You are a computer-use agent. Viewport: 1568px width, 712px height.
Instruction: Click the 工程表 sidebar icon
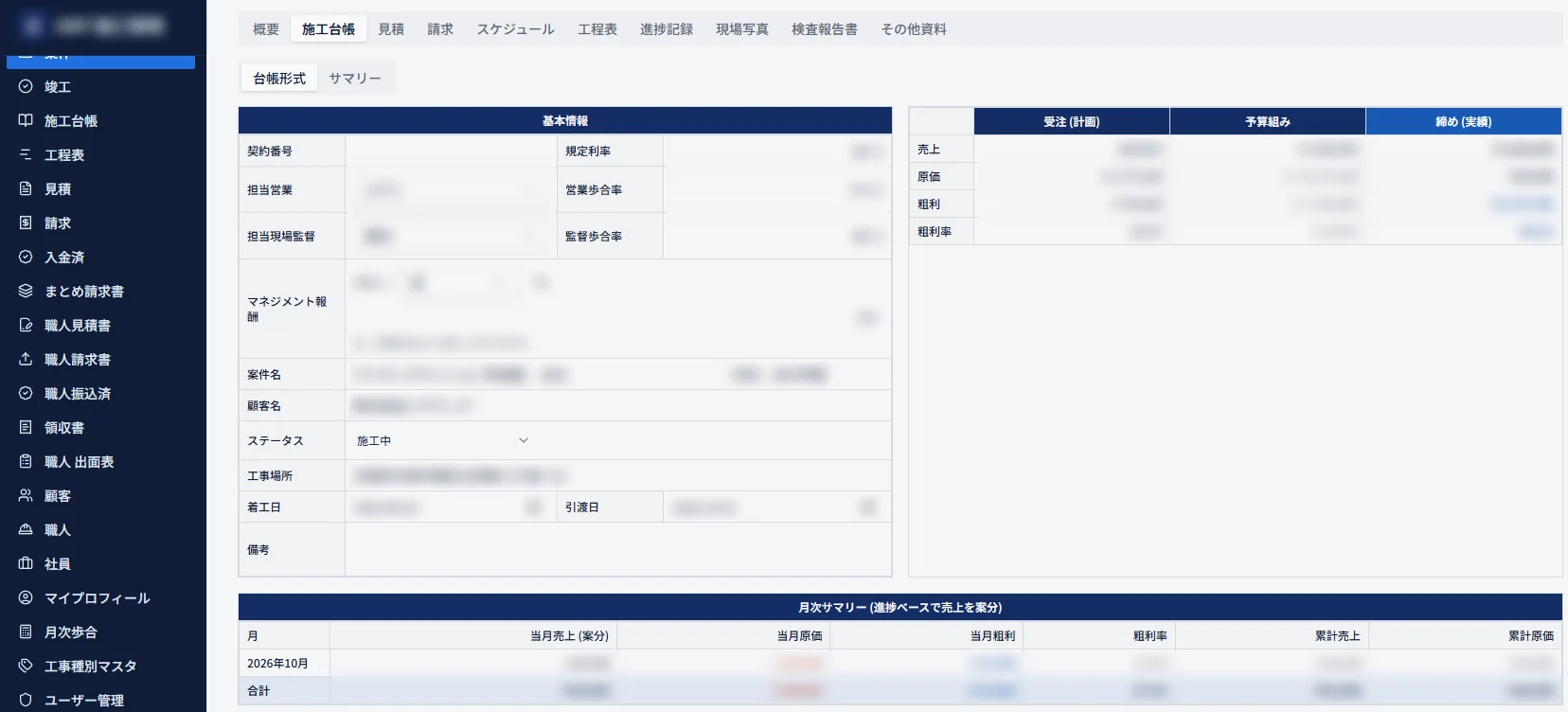tap(26, 154)
